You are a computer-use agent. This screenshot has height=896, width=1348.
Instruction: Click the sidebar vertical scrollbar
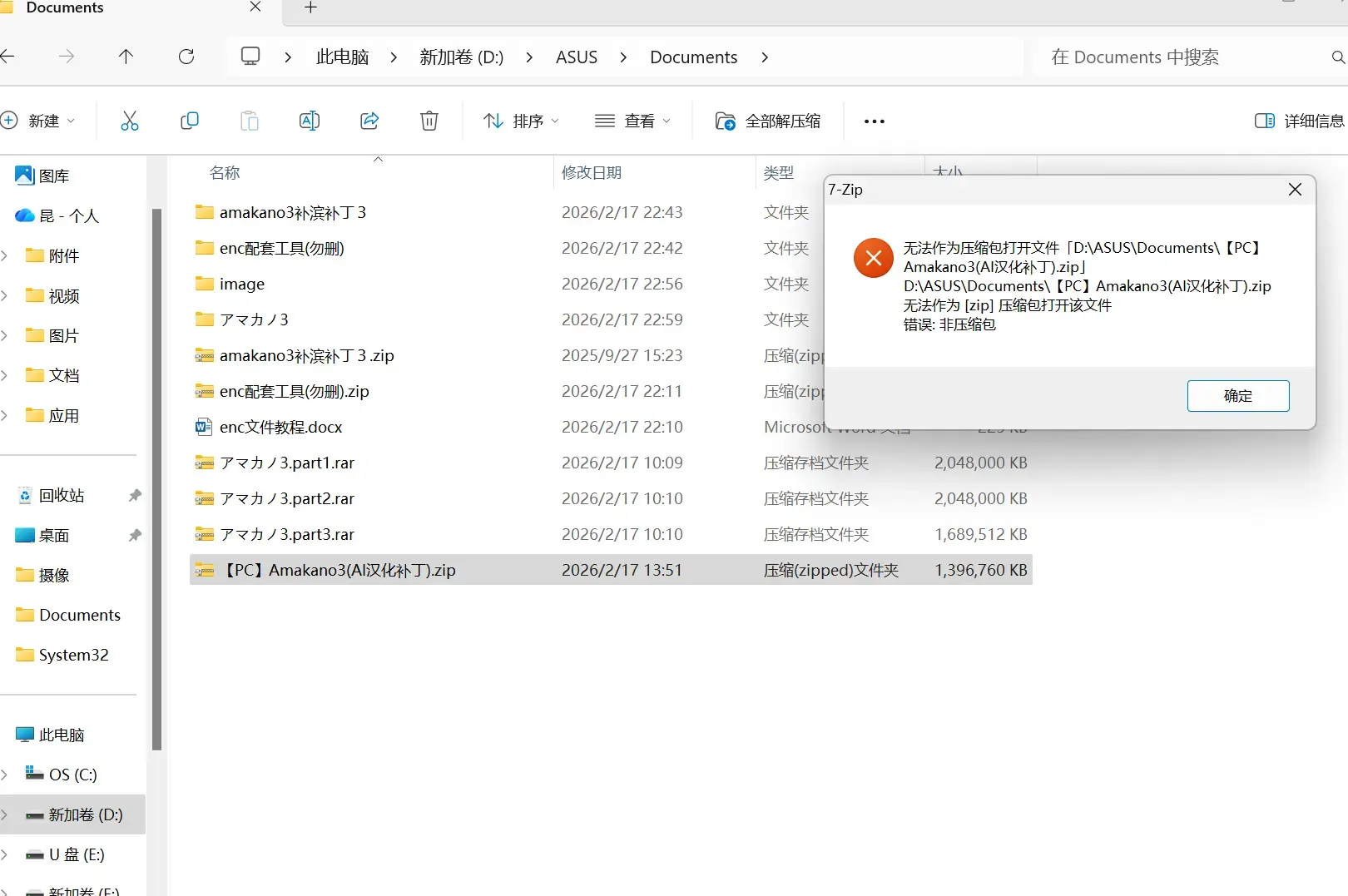click(156, 478)
